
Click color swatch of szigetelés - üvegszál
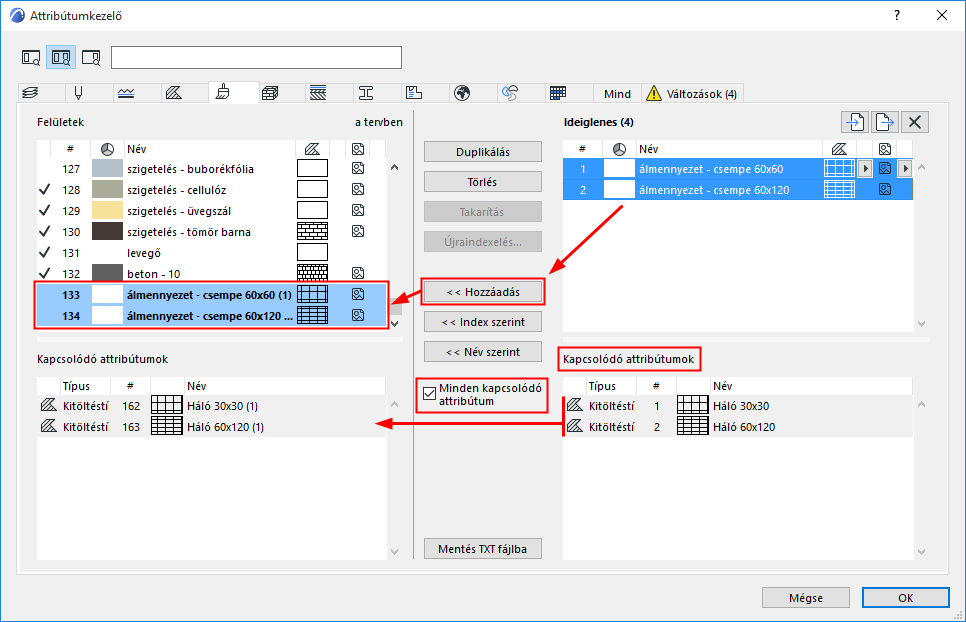pyautogui.click(x=107, y=210)
